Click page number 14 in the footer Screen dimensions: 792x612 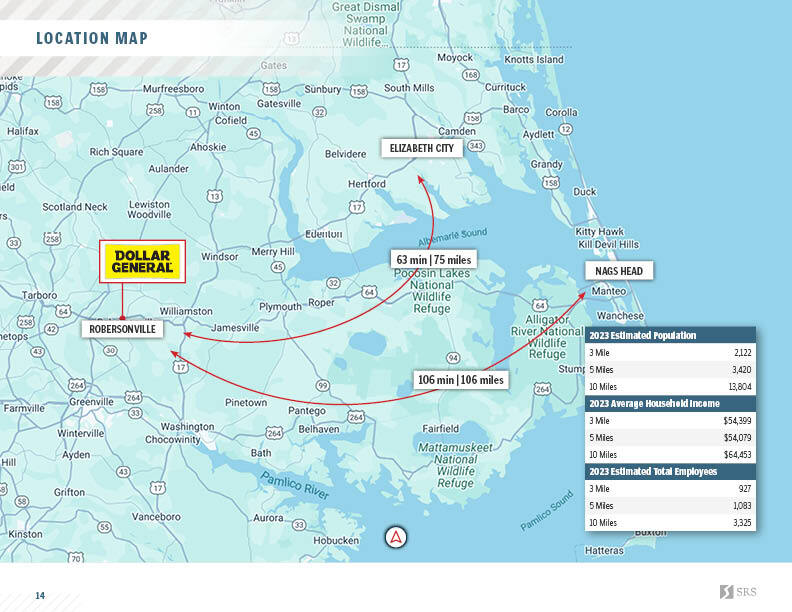[x=40, y=596]
